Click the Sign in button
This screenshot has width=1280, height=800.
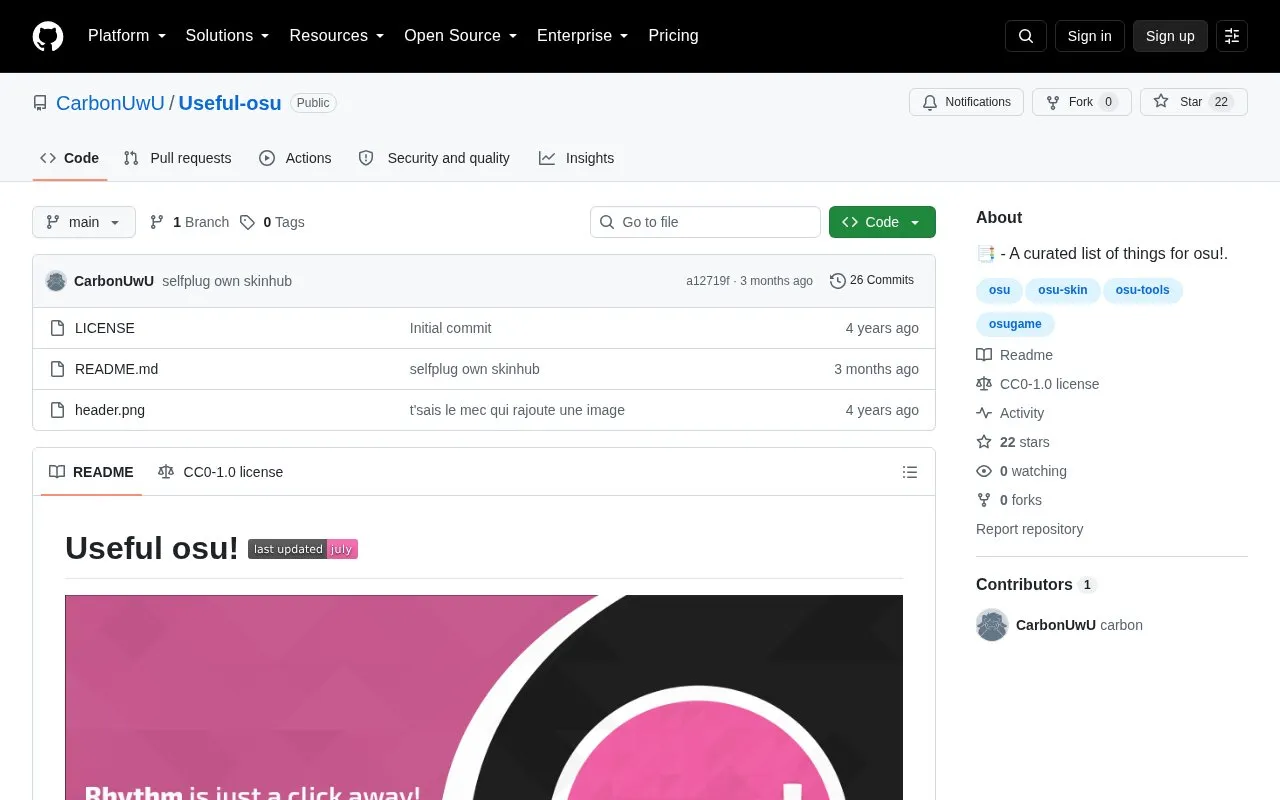pos(1089,36)
